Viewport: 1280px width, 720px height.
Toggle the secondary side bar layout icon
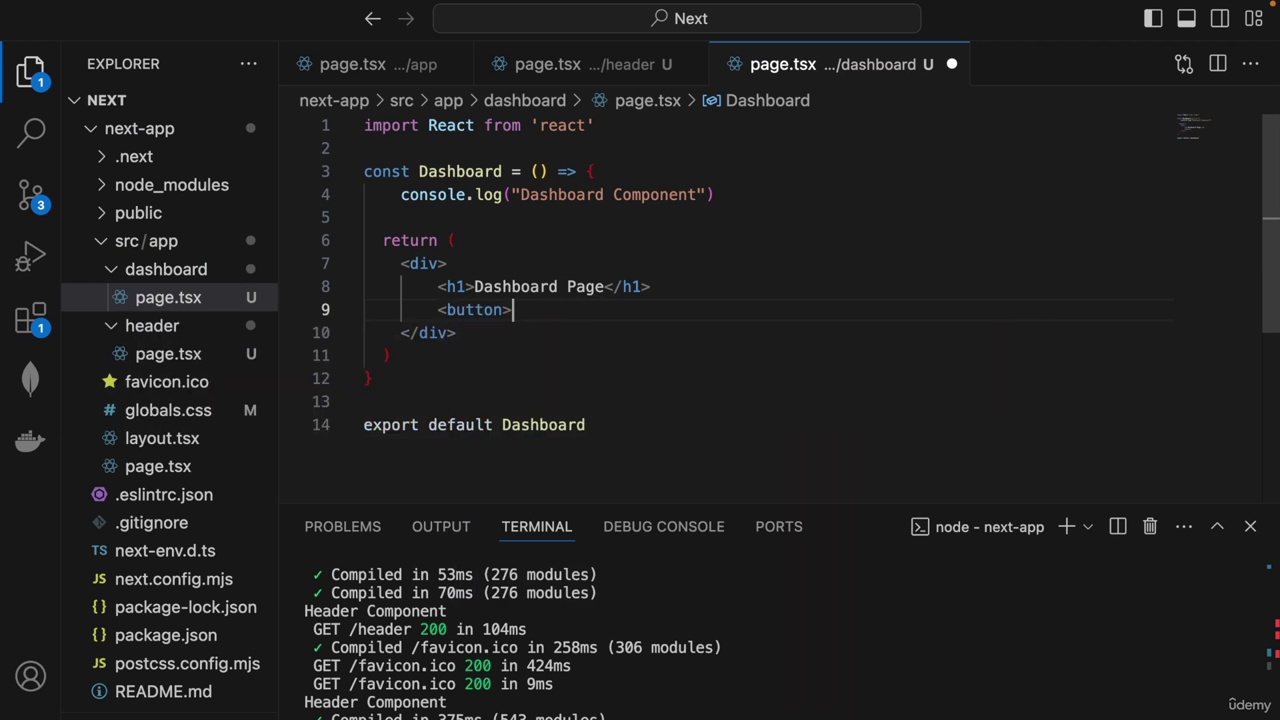tap(1220, 18)
